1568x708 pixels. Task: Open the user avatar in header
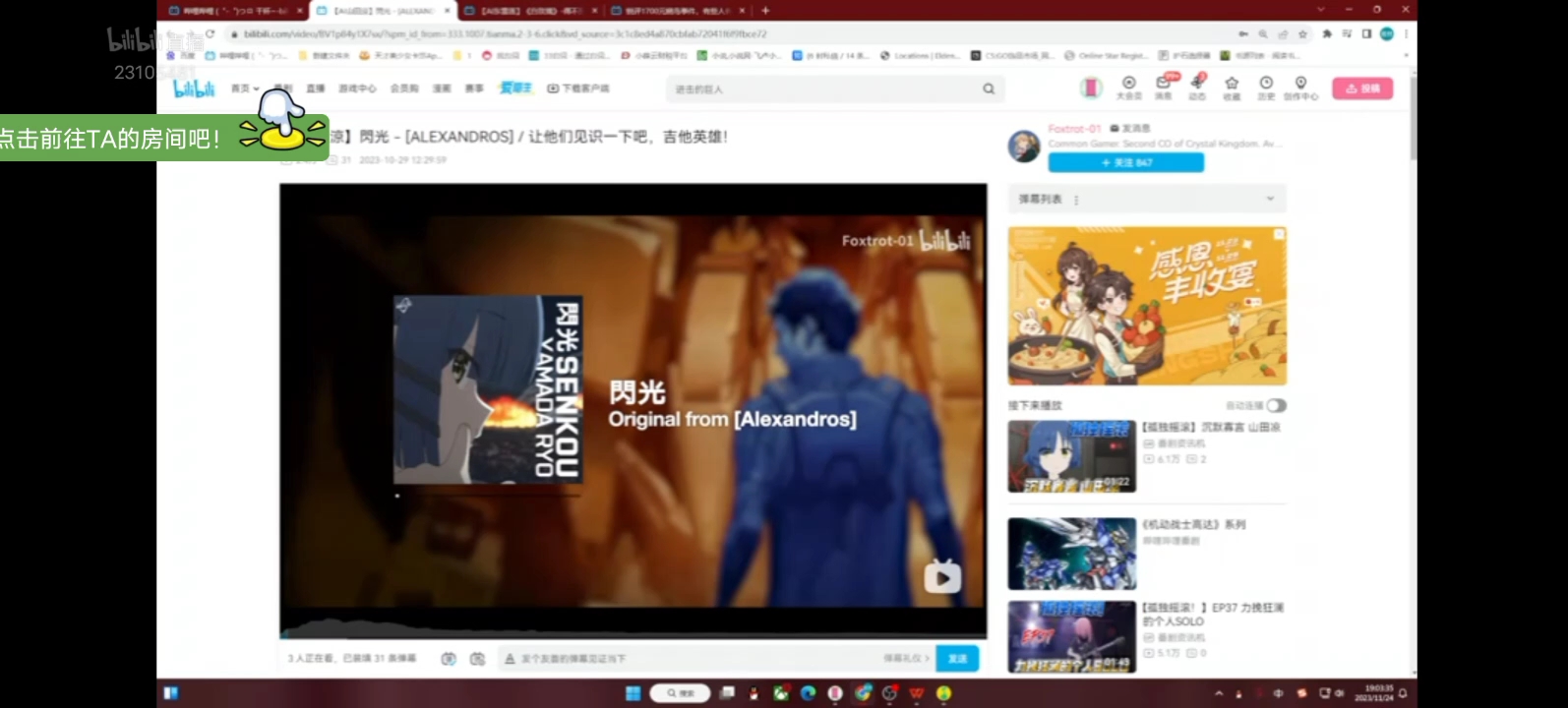[x=1091, y=88]
